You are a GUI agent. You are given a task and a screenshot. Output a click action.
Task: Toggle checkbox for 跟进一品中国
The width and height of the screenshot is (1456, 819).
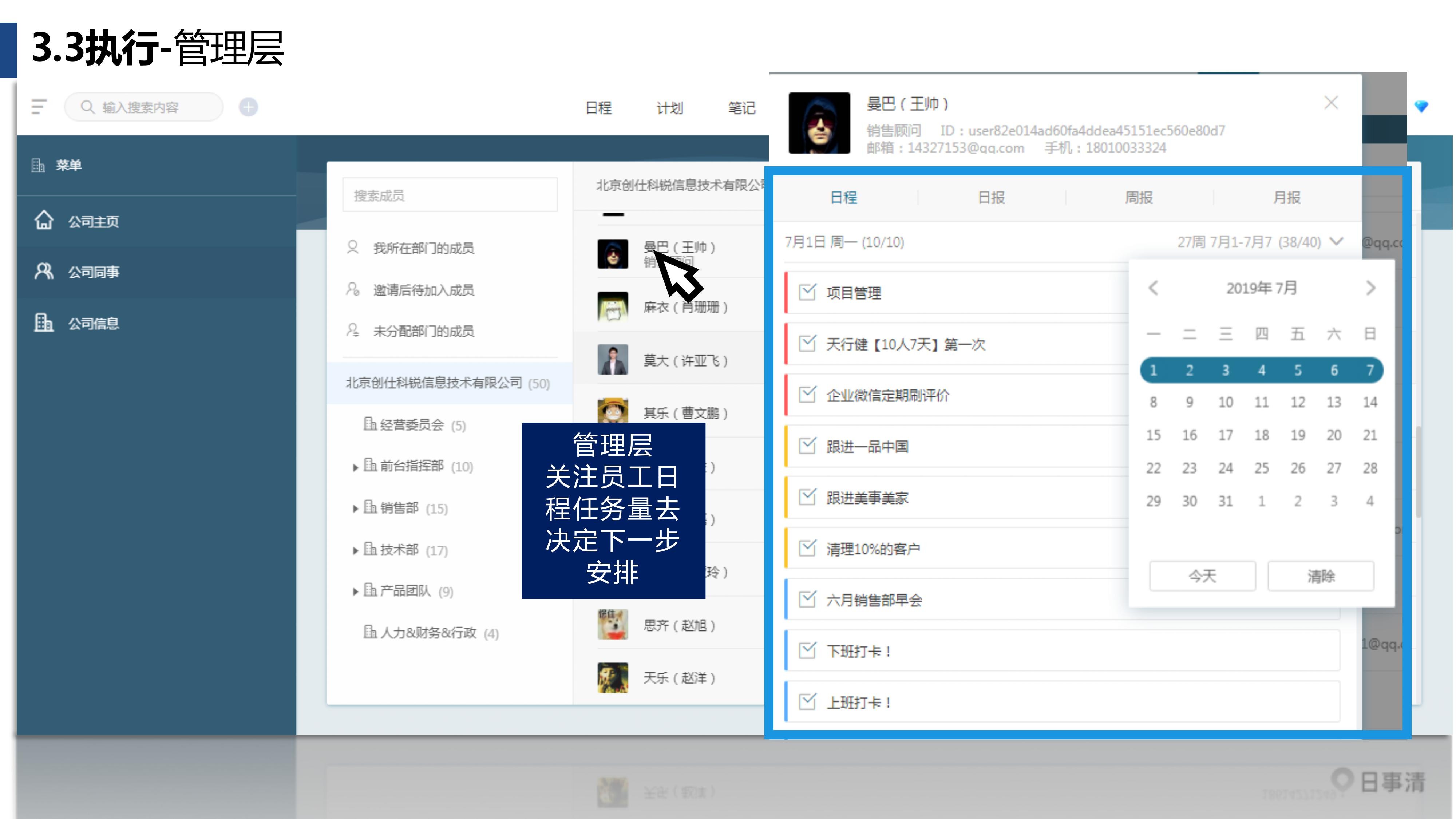point(807,446)
